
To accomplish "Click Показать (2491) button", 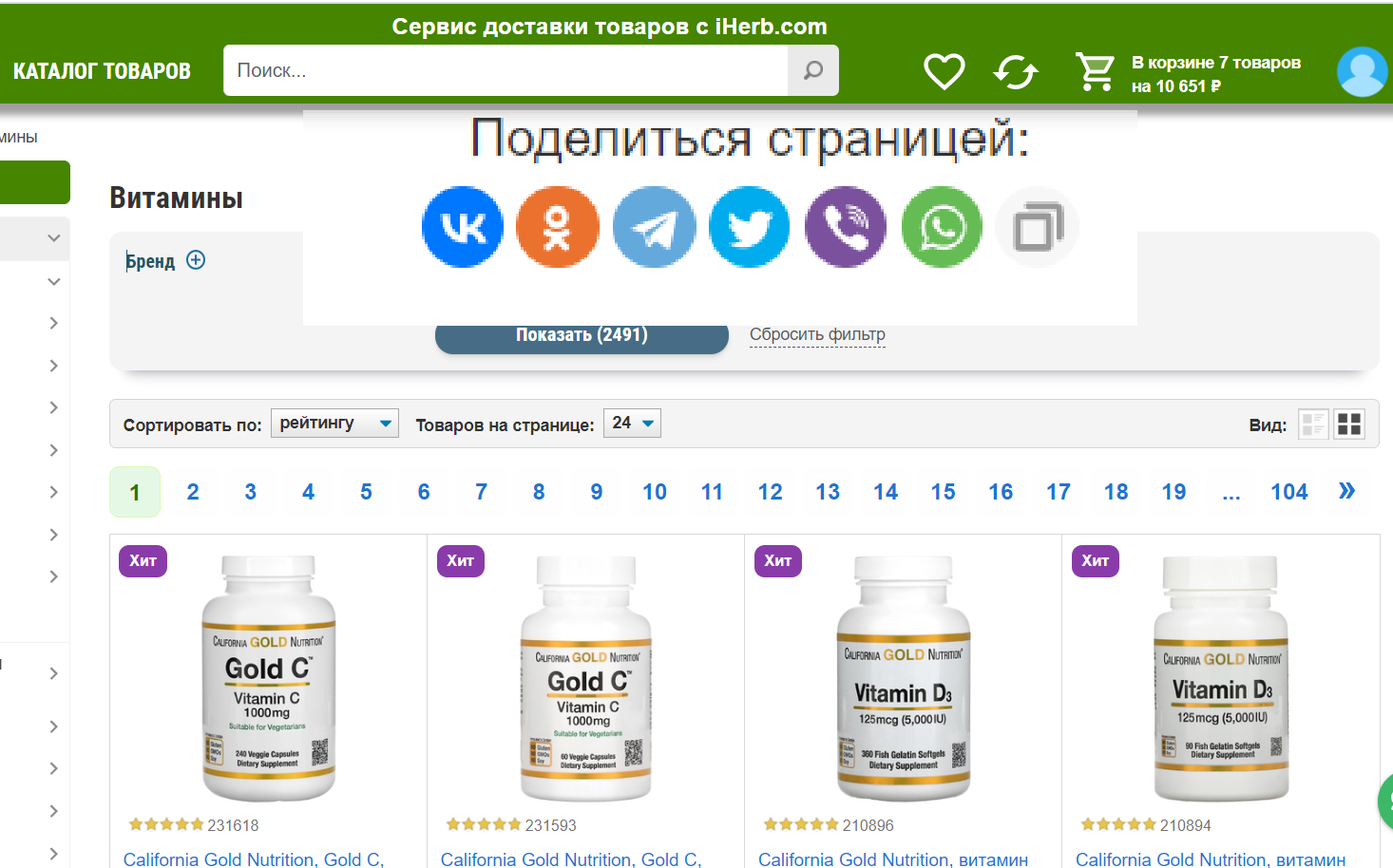I will click(x=582, y=336).
